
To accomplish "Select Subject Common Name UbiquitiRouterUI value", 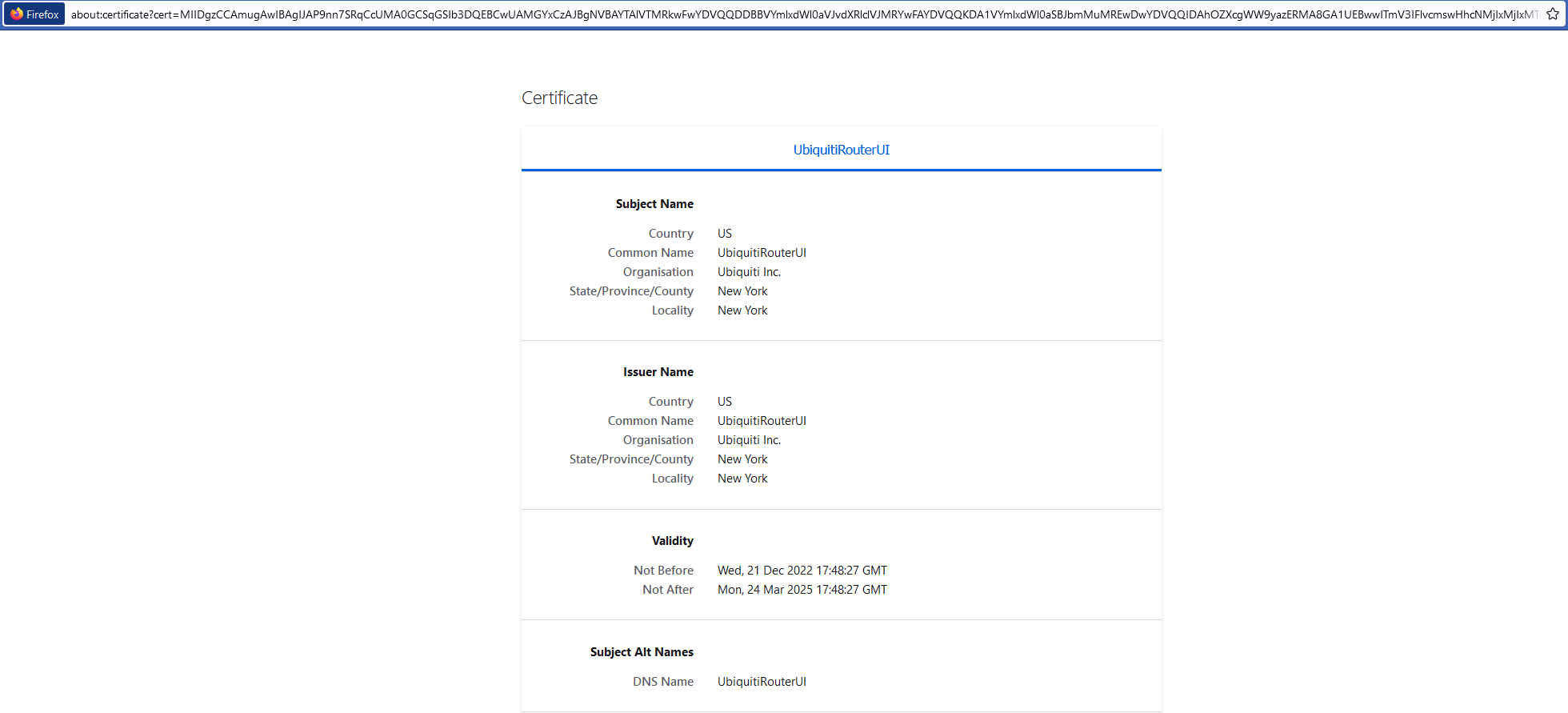I will pyautogui.click(x=762, y=253).
